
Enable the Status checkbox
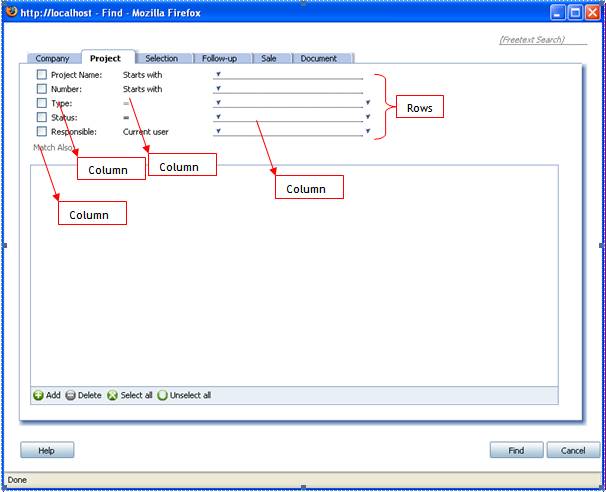(x=42, y=117)
